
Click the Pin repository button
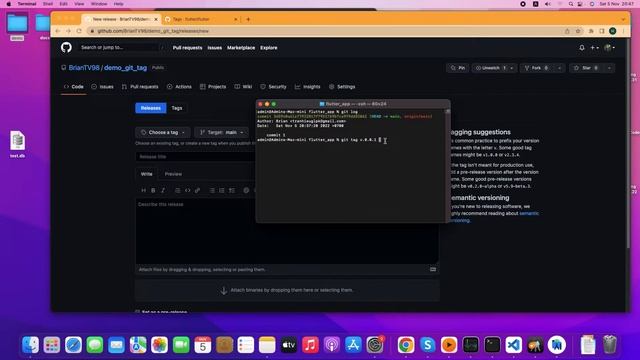458,68
